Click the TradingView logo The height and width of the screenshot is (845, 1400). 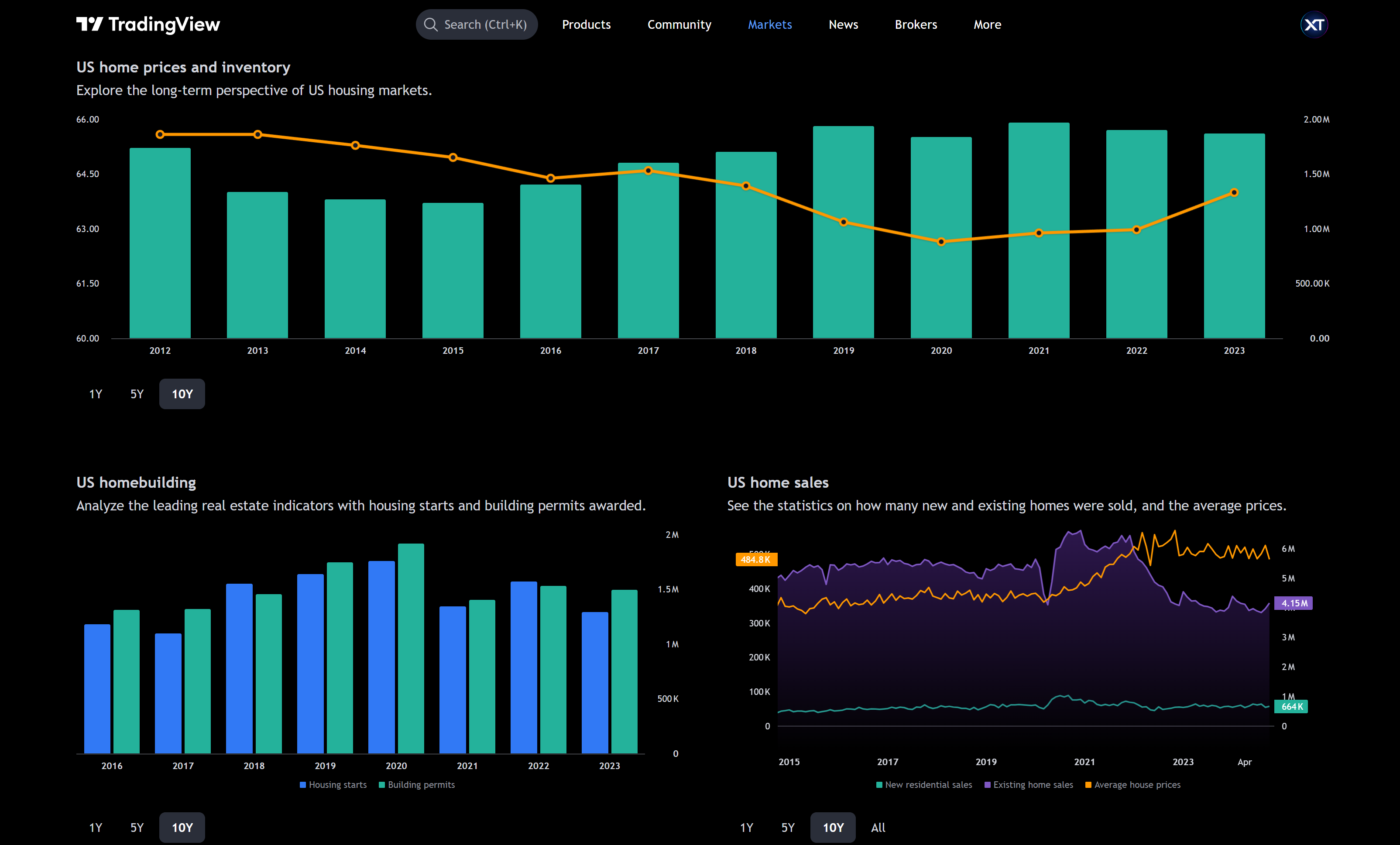click(x=148, y=24)
